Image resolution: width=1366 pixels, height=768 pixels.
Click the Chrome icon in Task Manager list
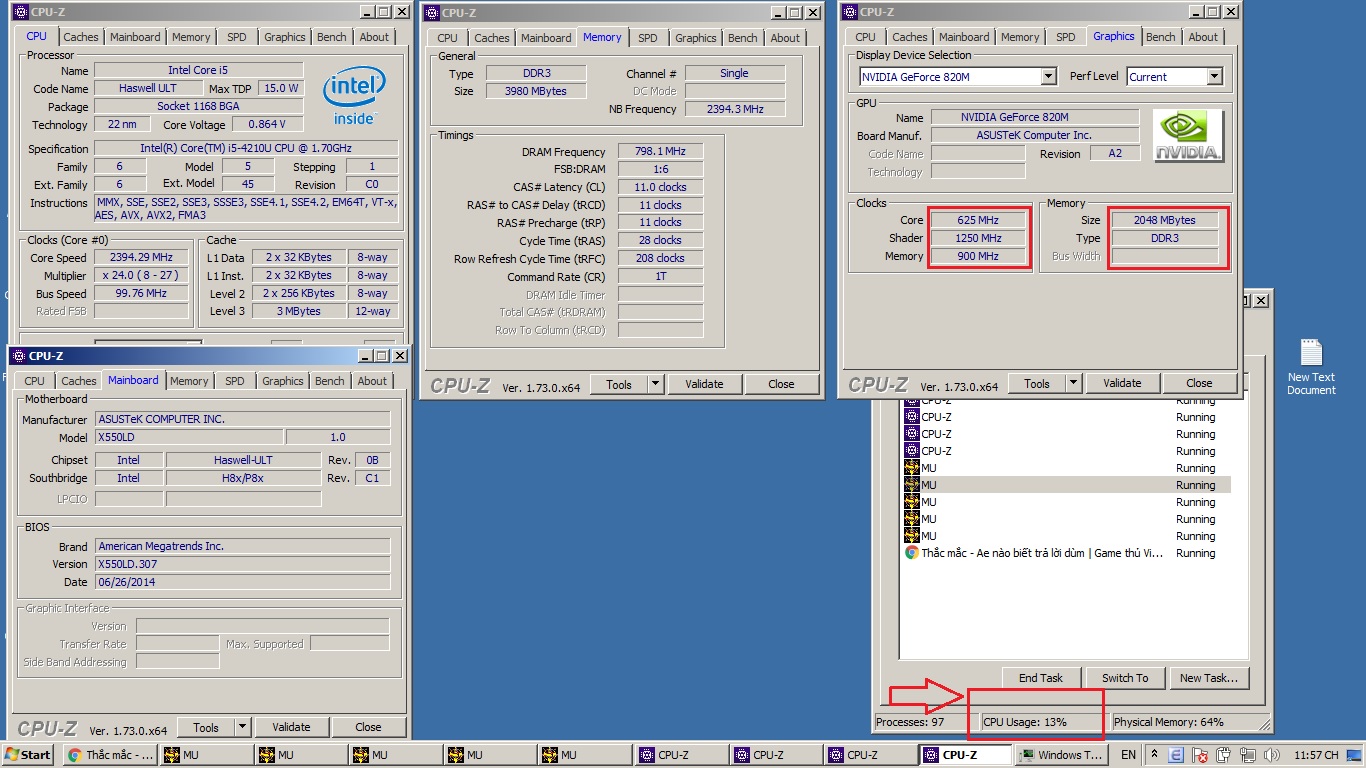click(912, 552)
